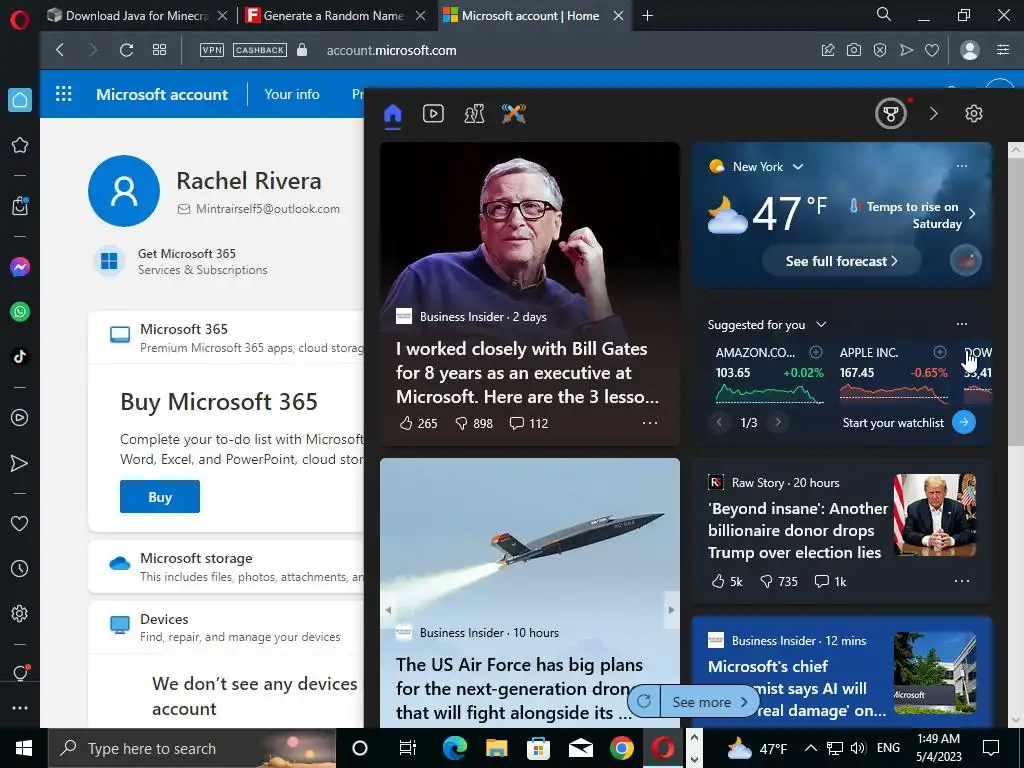Open weather card three-dot menu
The width and height of the screenshot is (1024, 768).
[x=962, y=166]
